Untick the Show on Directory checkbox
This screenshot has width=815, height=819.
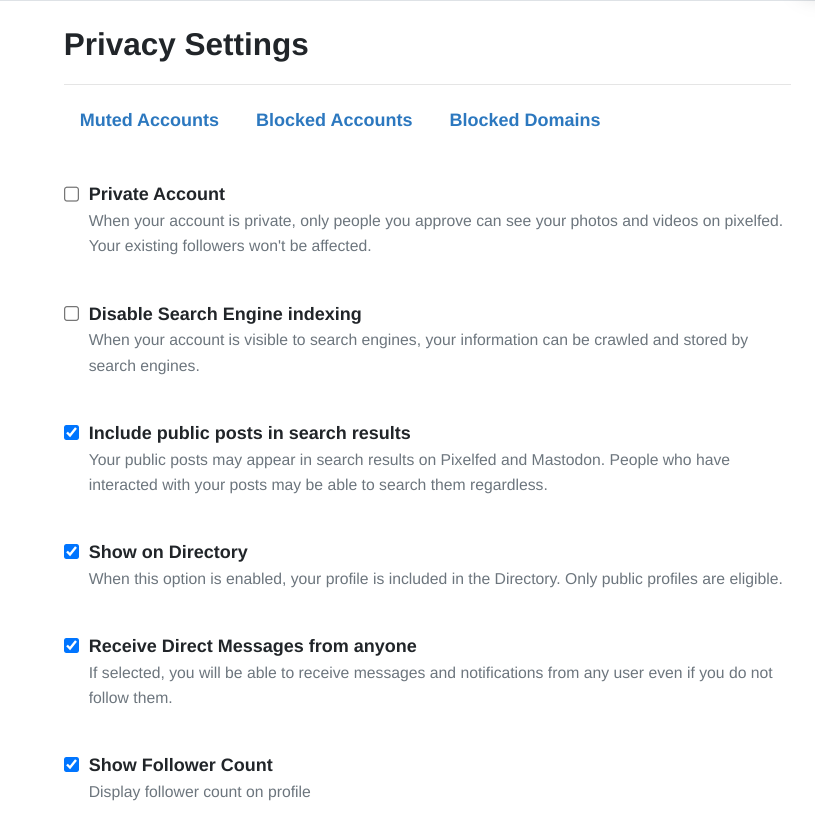[71, 552]
